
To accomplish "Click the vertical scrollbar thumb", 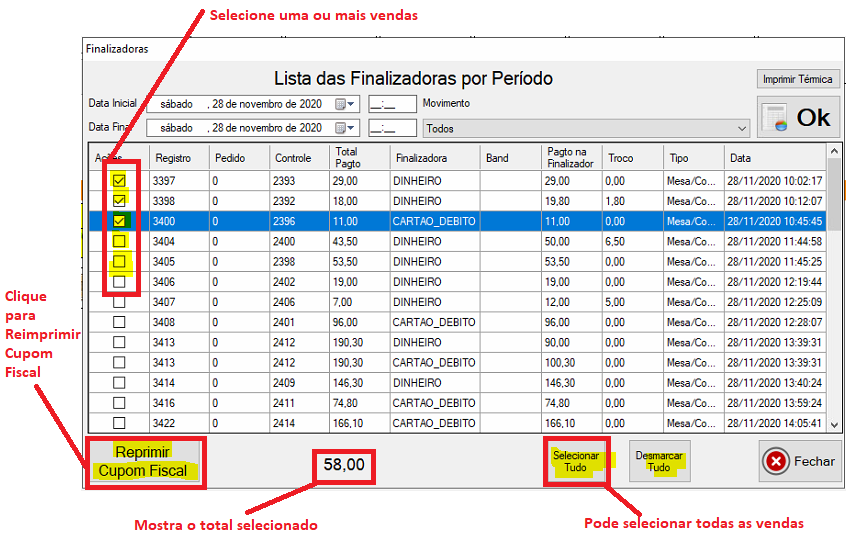I will 834,194.
